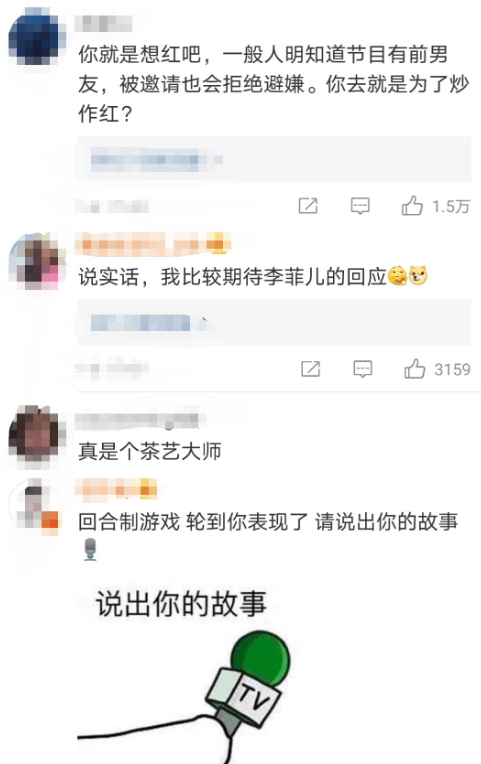Open the username above 茶艺大师 comment
Image resolution: width=481 pixels, height=764 pixels.
140,420
